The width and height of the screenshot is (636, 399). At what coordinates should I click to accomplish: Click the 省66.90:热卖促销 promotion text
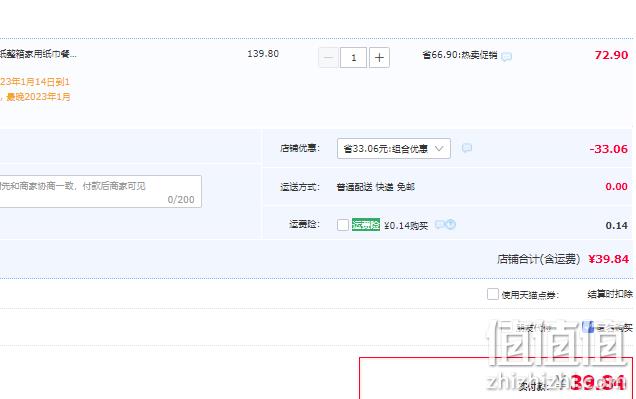point(460,55)
